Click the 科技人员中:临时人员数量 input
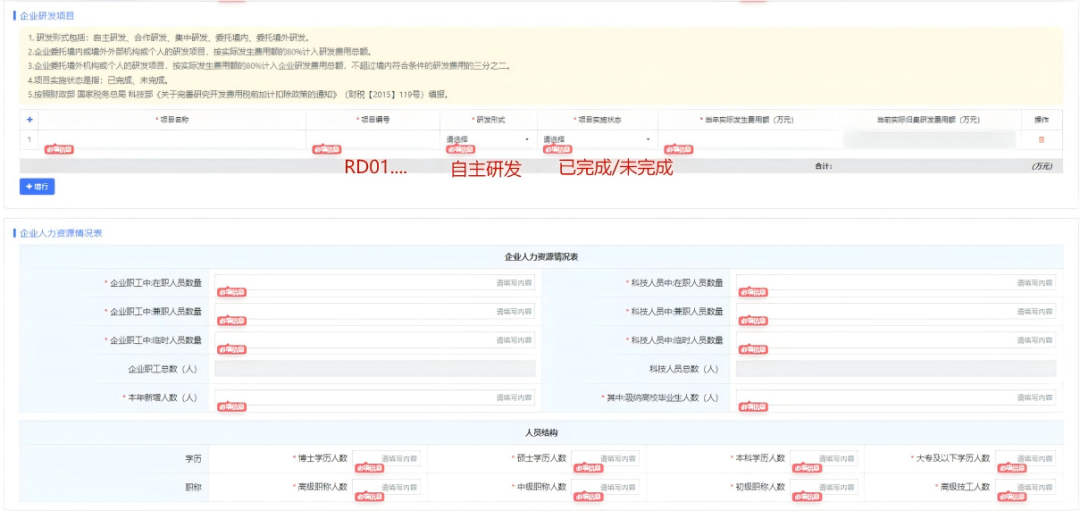The height and width of the screenshot is (519, 1080). (896, 340)
